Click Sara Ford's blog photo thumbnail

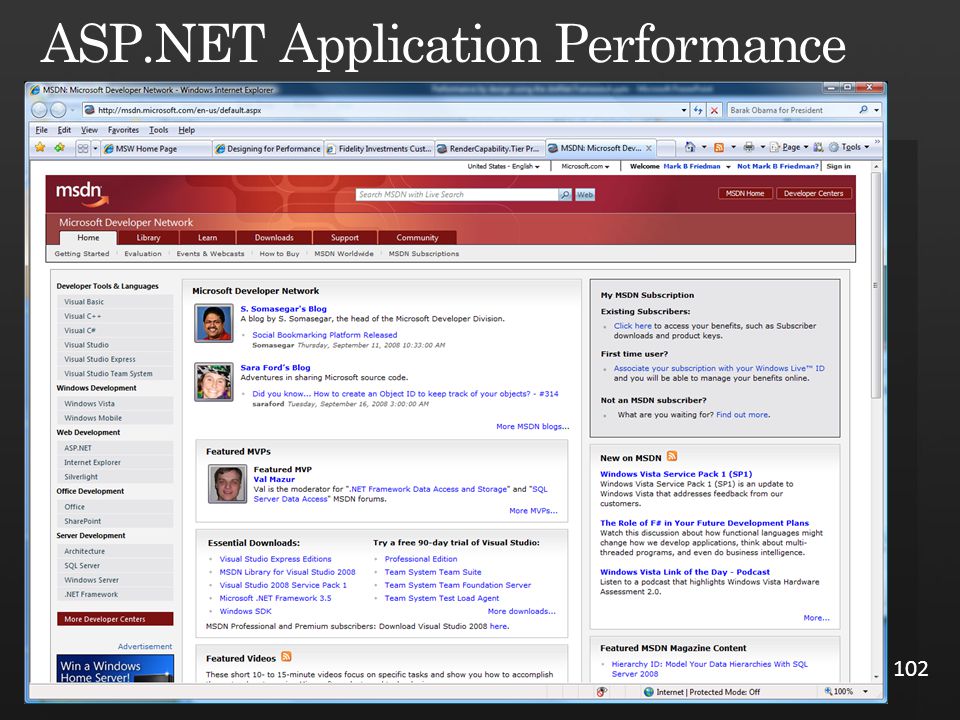pyautogui.click(x=214, y=381)
